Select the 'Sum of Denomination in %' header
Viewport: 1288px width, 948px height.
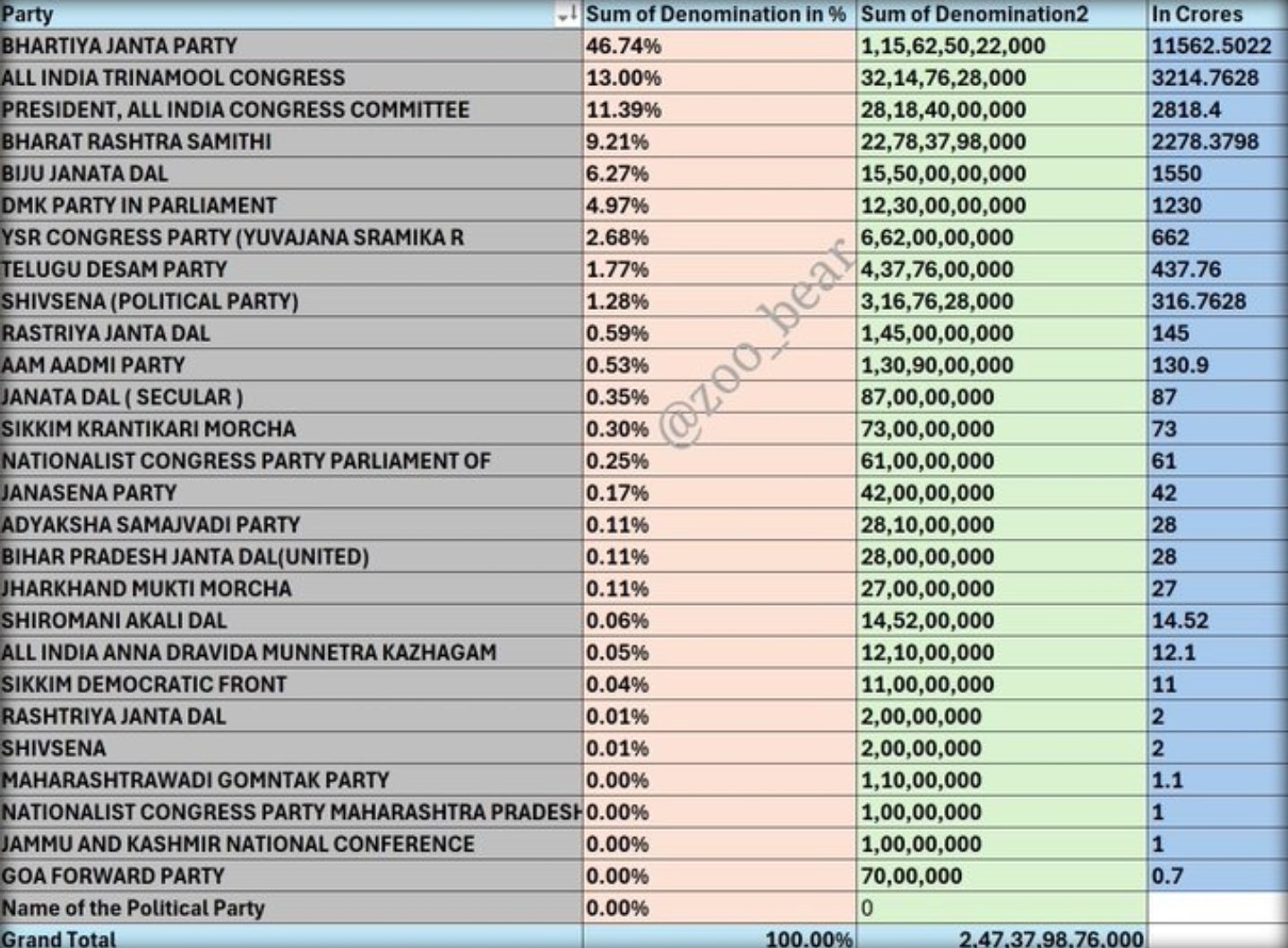tap(715, 14)
